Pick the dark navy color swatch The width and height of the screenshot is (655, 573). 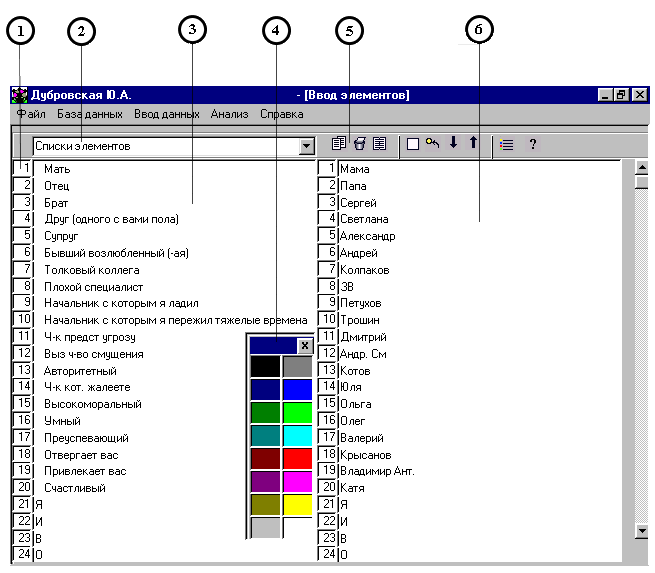click(x=265, y=390)
